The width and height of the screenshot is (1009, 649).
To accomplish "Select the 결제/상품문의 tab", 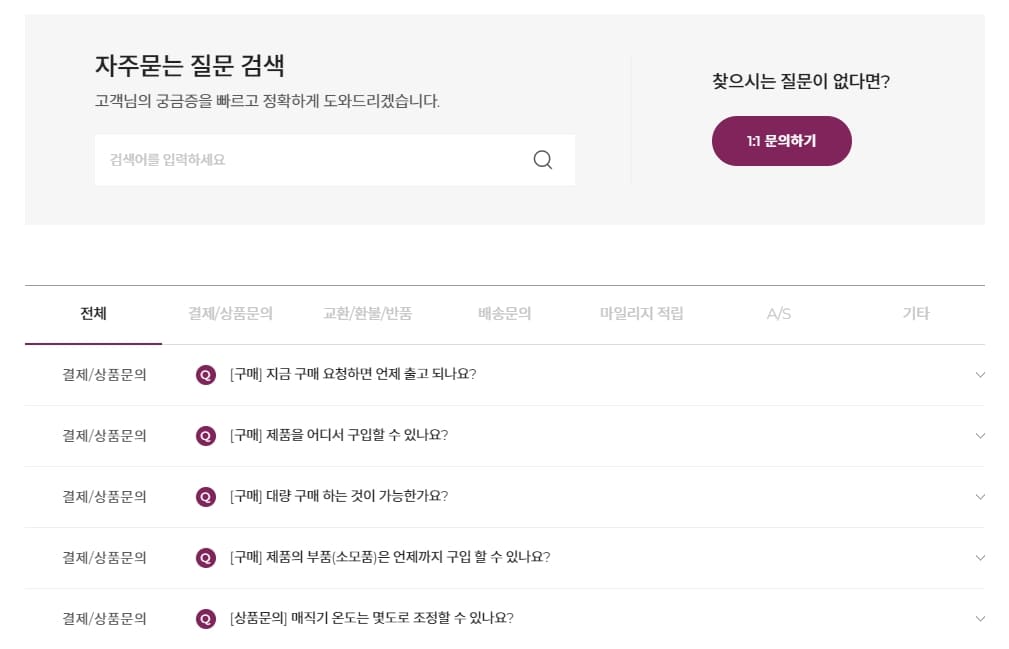I will point(227,313).
